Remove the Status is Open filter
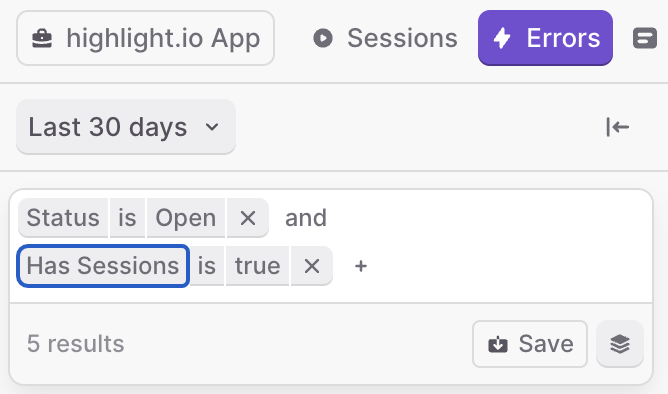 point(248,218)
